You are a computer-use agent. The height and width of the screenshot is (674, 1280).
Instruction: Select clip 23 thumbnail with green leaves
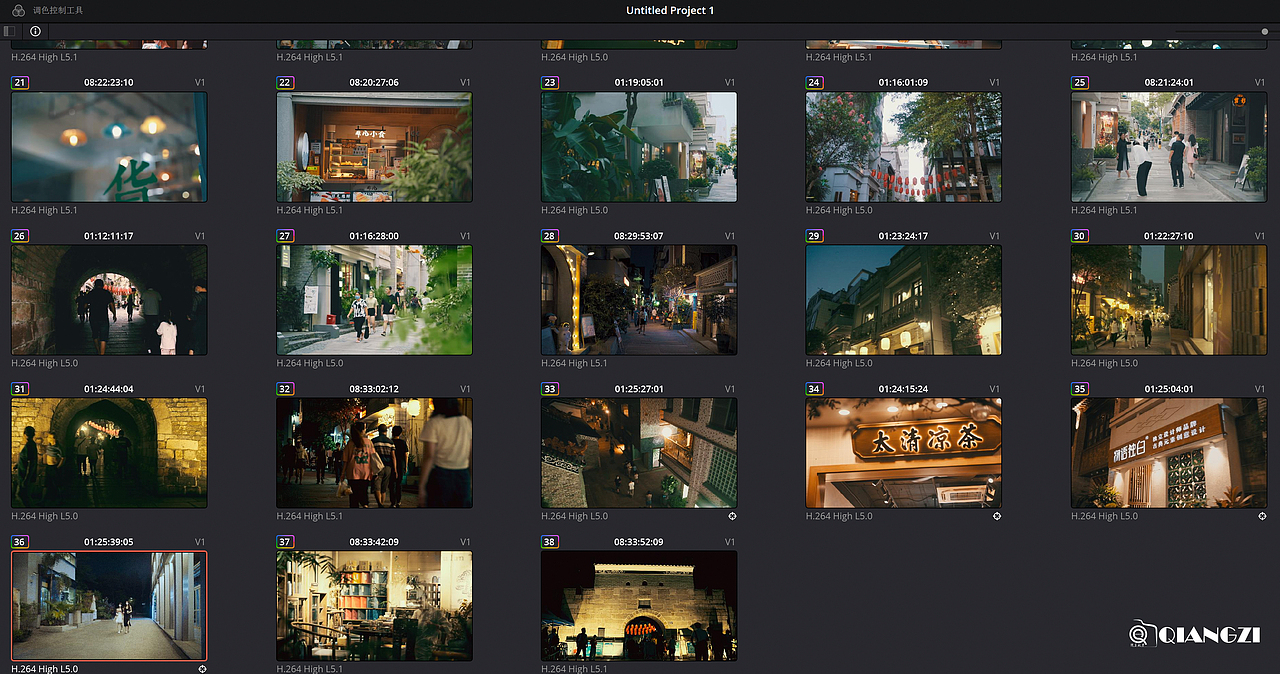pyautogui.click(x=639, y=147)
